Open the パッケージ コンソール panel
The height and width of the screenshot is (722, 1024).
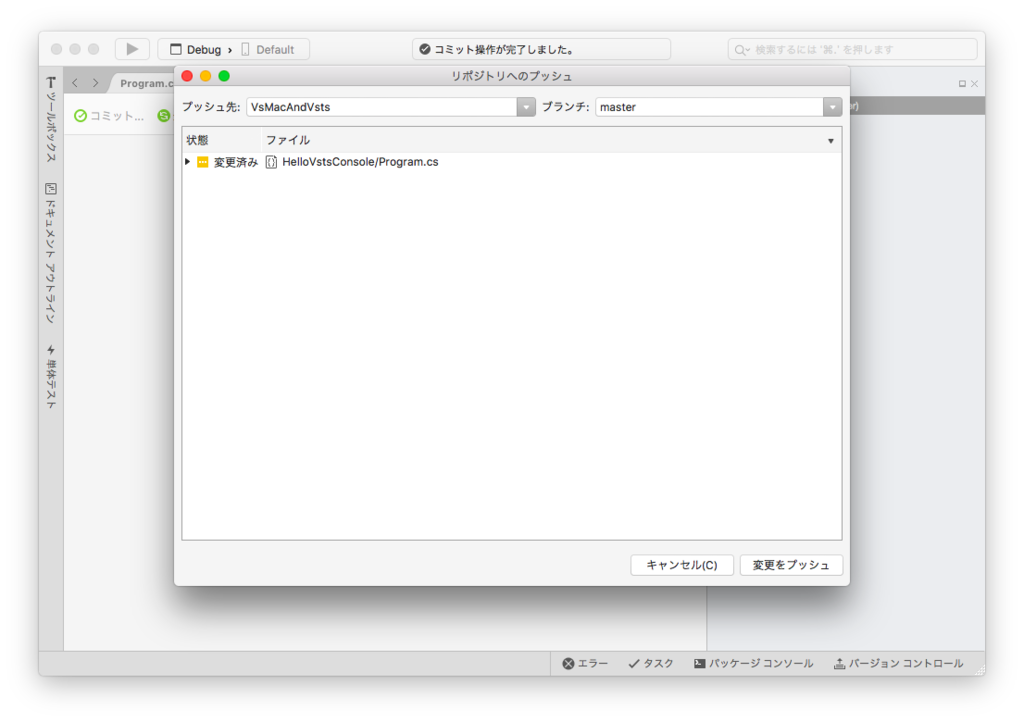click(x=753, y=662)
